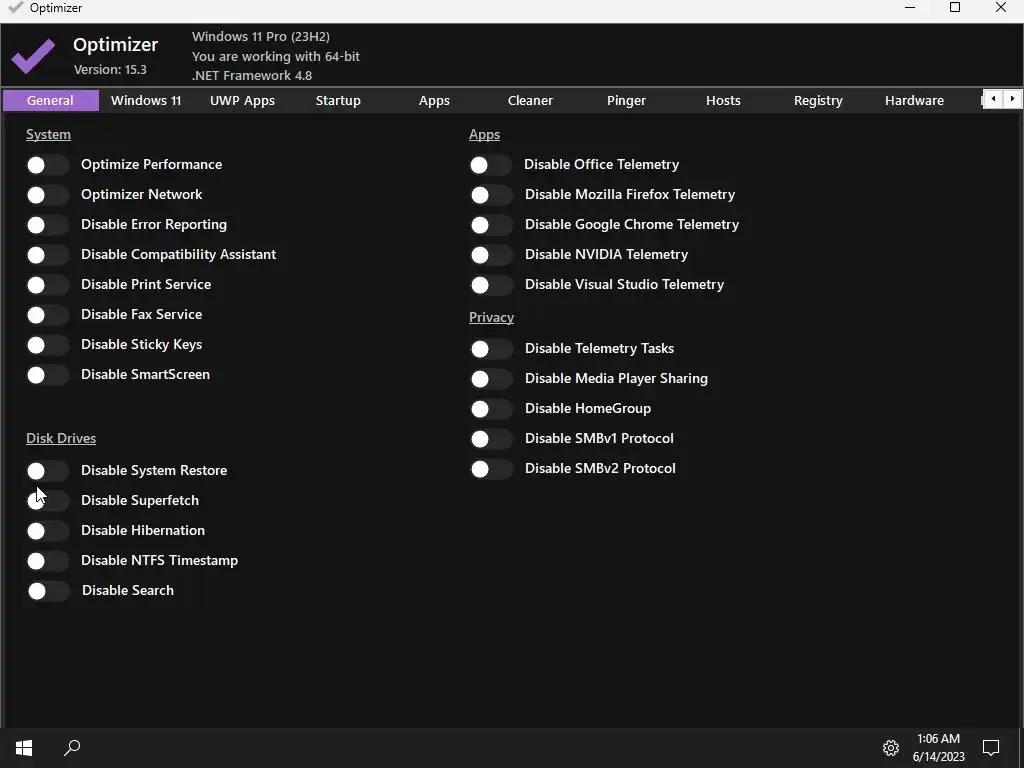Screen dimensions: 1024x768
Task: Switch to the Hosts tab
Action: 723,101
